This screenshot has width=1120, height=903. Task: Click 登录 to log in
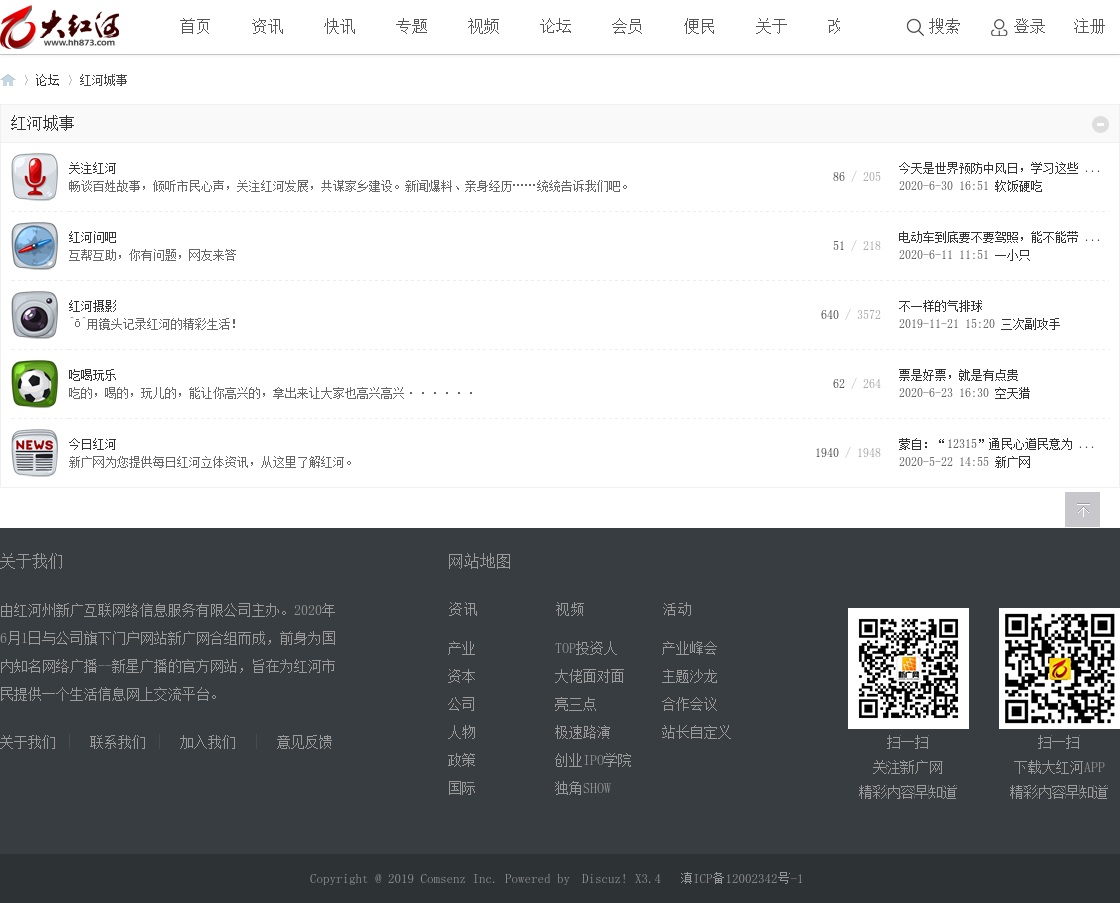(x=1018, y=27)
